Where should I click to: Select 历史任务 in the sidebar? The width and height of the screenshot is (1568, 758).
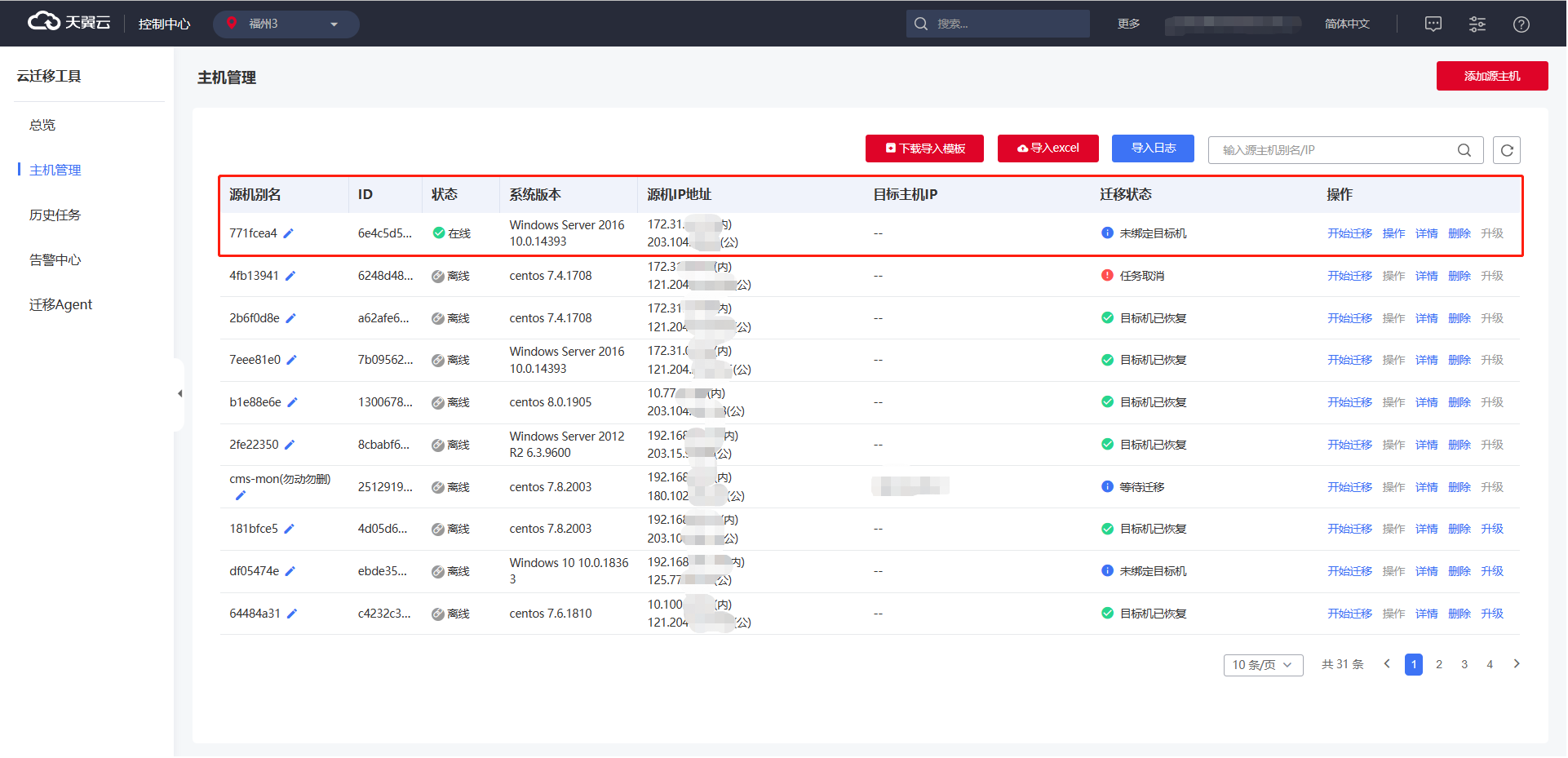coord(55,215)
